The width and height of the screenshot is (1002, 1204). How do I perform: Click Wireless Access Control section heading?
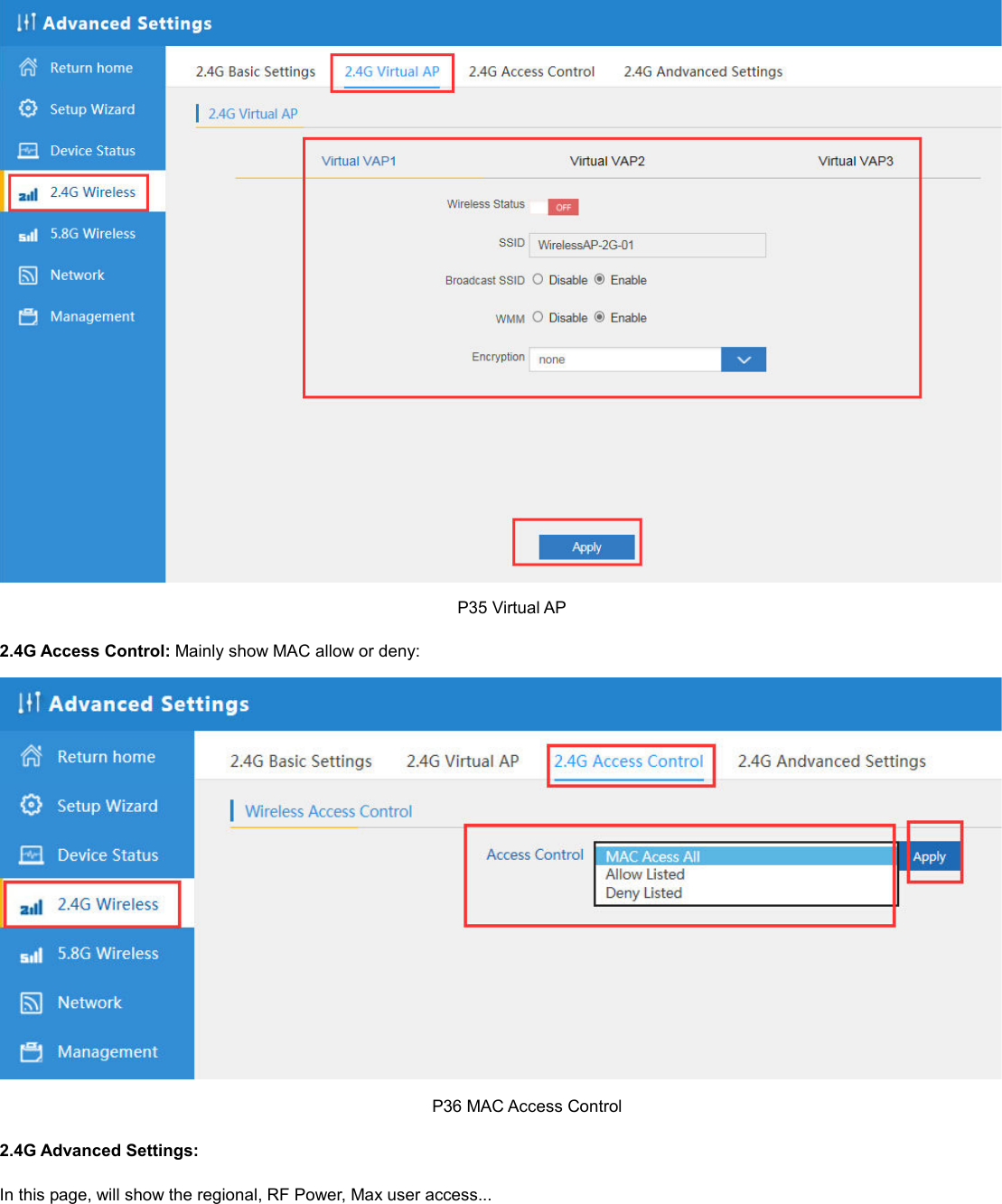pyautogui.click(x=329, y=811)
